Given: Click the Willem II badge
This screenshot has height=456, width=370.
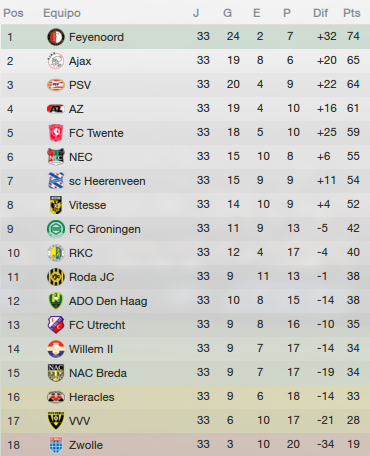Looking at the screenshot, I should tap(56, 349).
